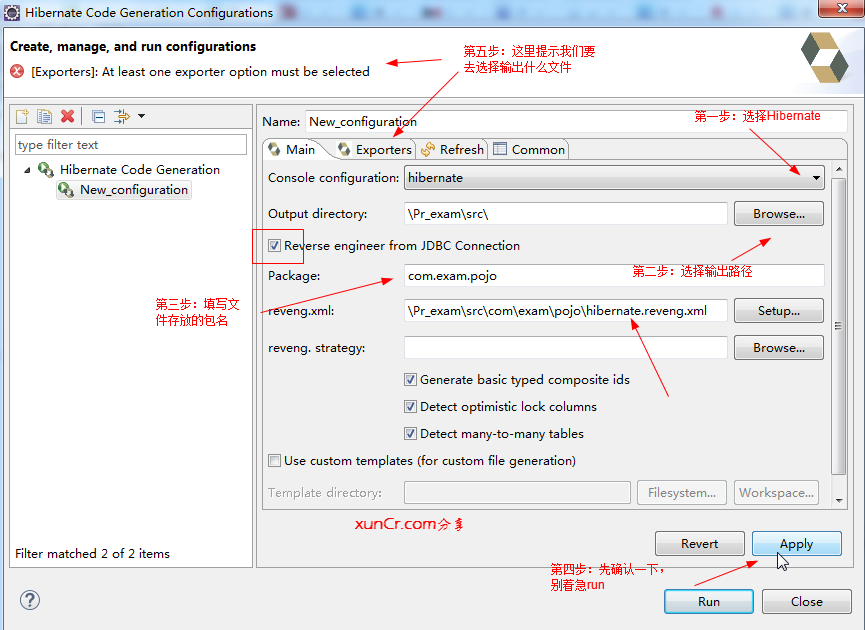Click the type filter text field
The height and width of the screenshot is (630, 865).
[131, 145]
